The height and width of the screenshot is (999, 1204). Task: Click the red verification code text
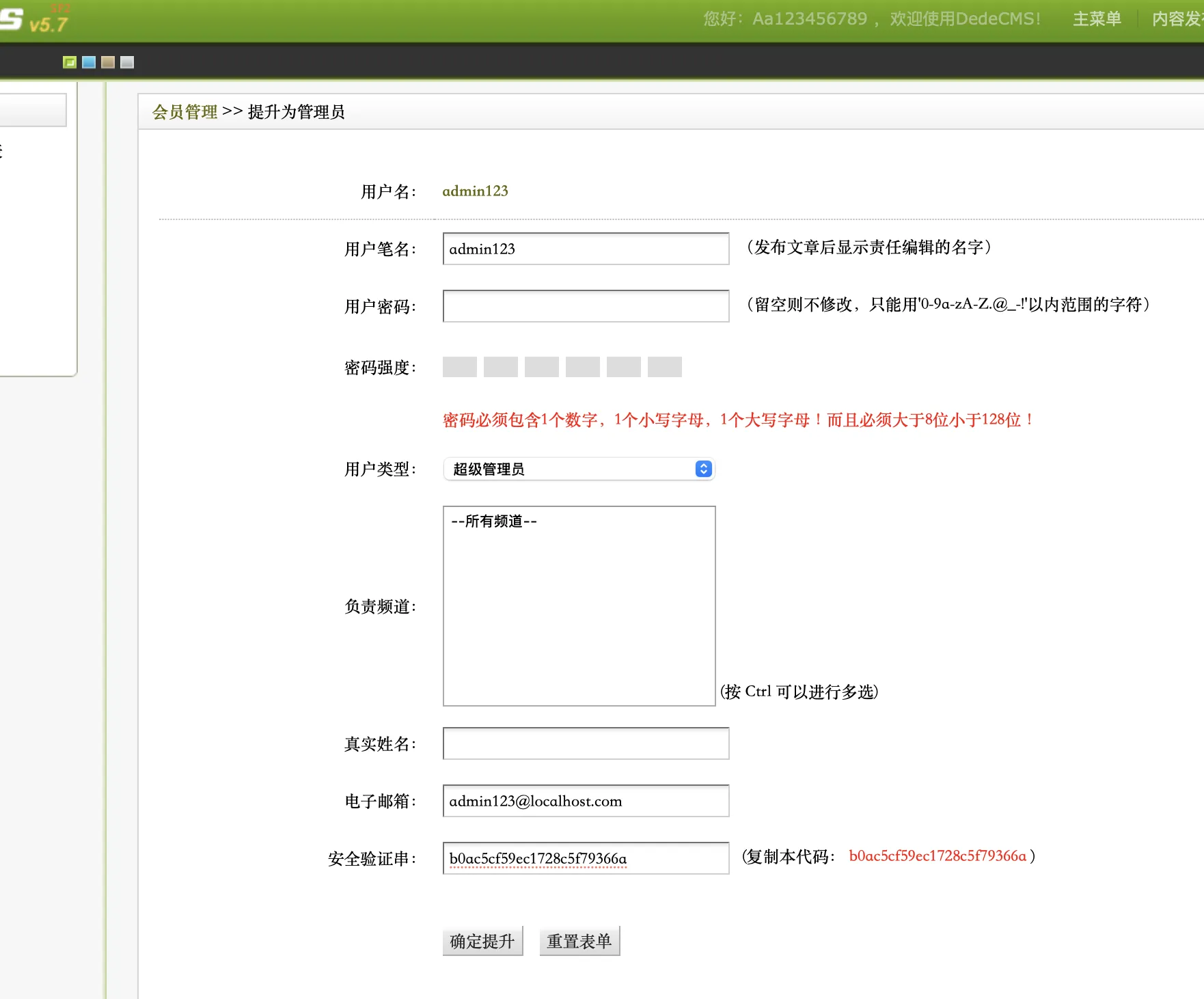(938, 856)
